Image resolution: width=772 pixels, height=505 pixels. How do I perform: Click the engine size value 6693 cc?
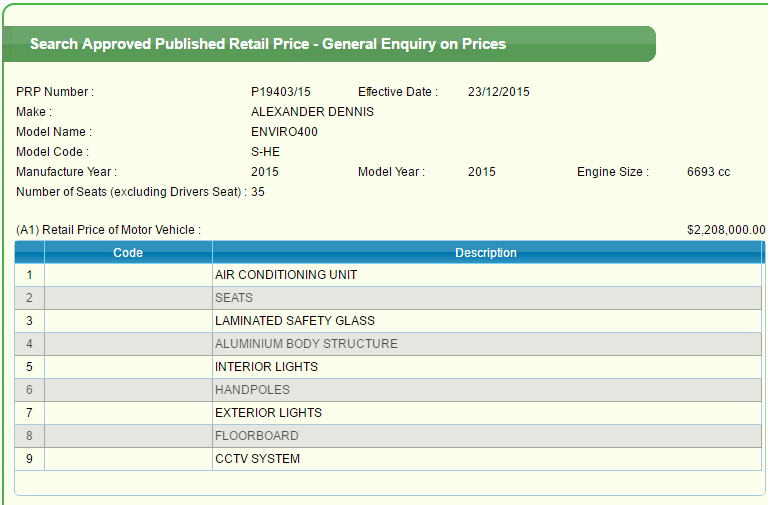708,172
